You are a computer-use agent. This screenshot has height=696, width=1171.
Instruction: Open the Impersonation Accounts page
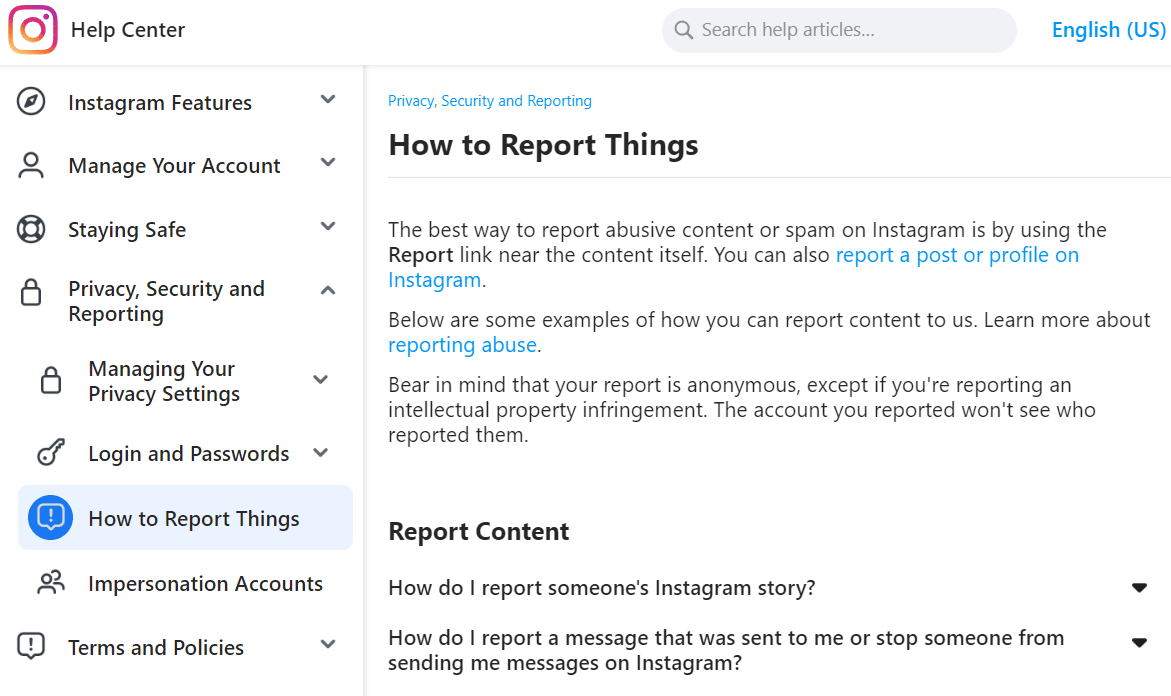tap(205, 583)
